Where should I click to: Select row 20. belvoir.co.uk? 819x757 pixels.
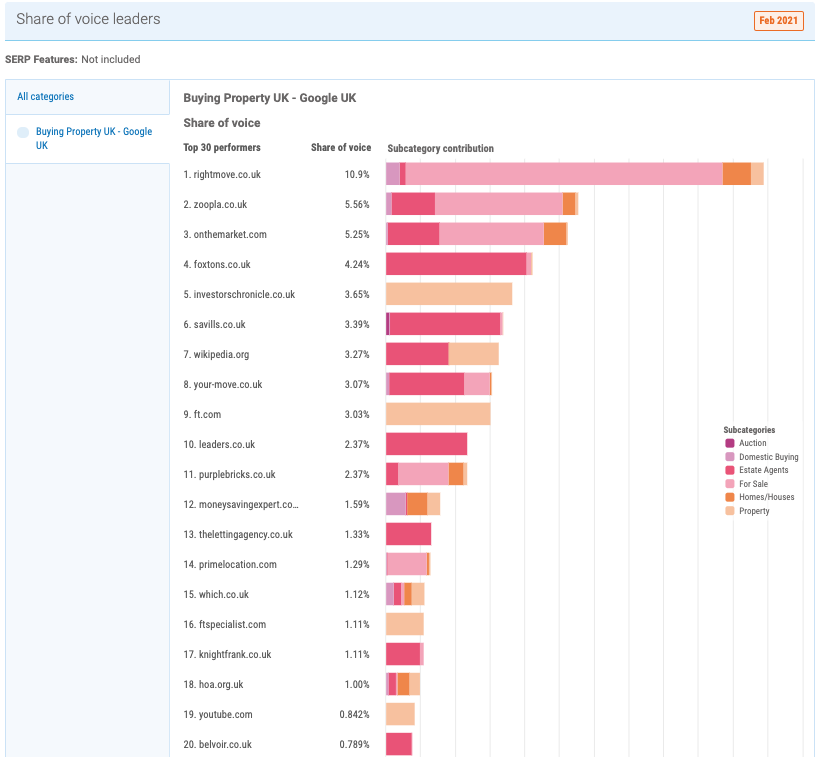[x=218, y=744]
